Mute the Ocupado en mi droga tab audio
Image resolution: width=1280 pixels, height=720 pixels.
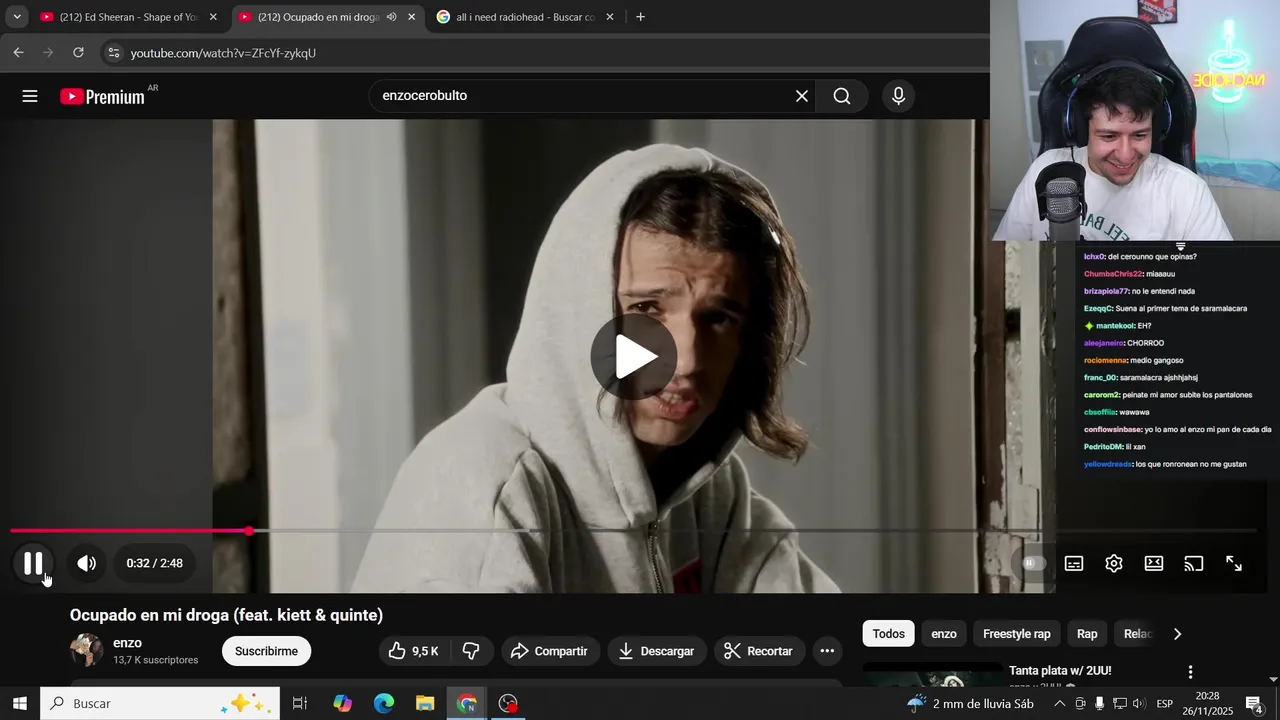click(x=391, y=17)
